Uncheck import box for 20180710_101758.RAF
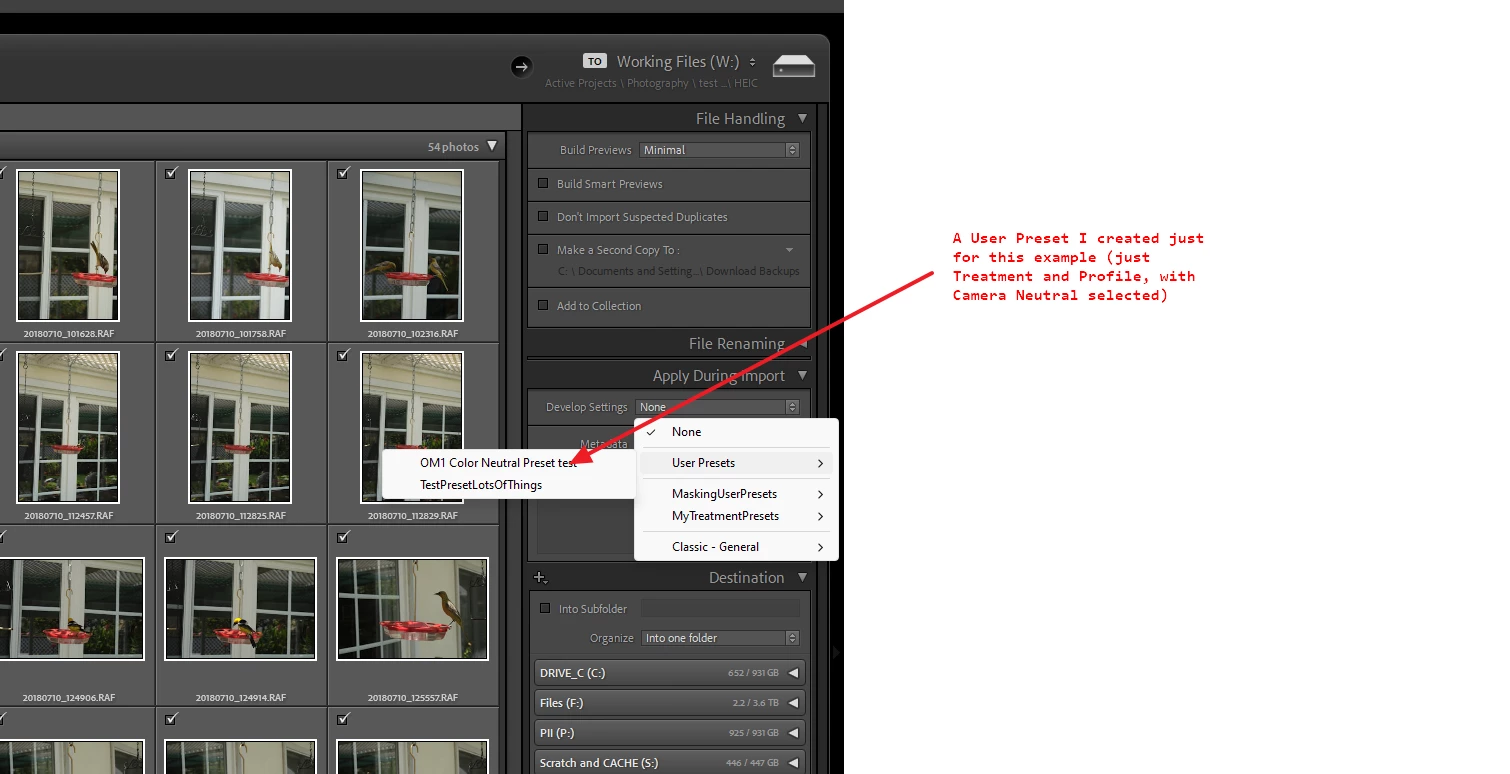1510x774 pixels. tap(172, 173)
